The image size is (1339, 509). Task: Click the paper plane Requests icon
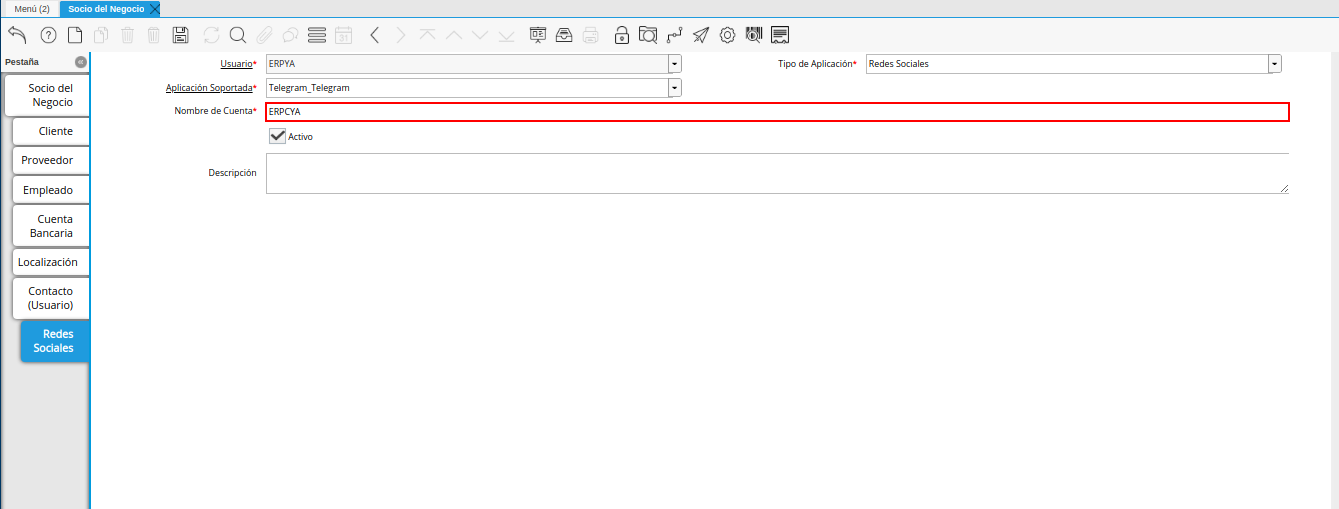(701, 35)
